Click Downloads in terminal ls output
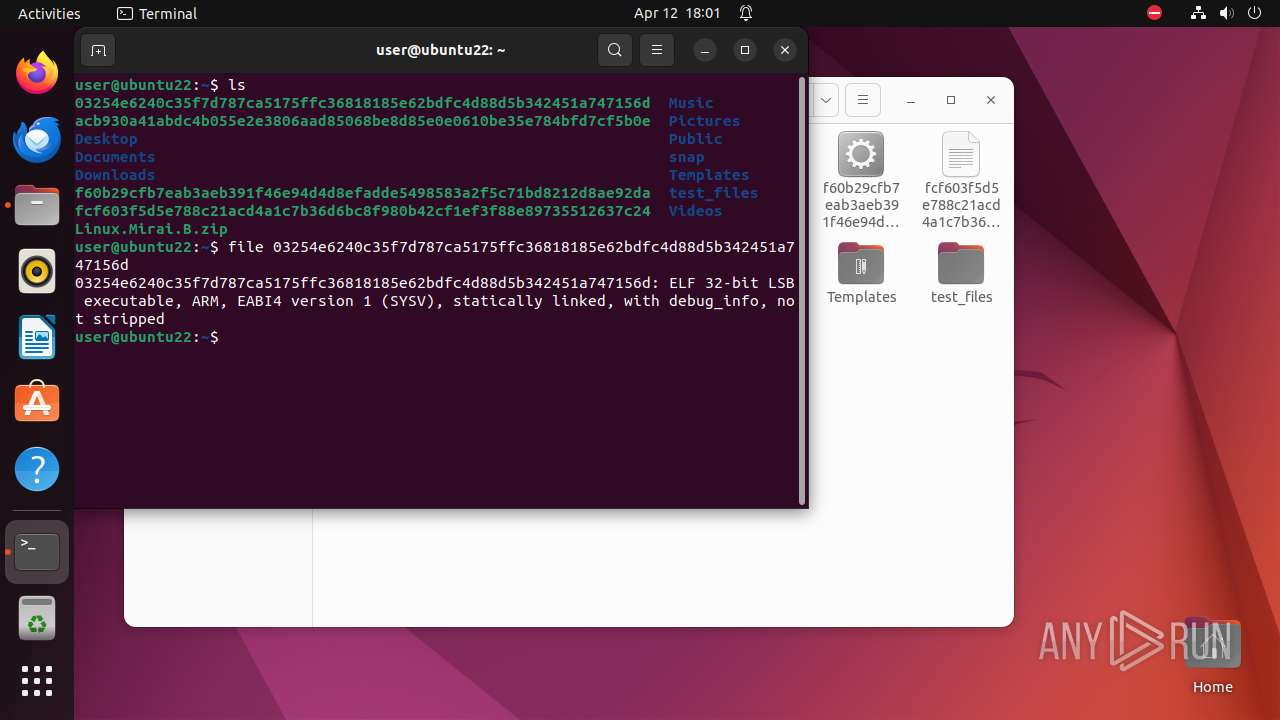 pyautogui.click(x=115, y=175)
